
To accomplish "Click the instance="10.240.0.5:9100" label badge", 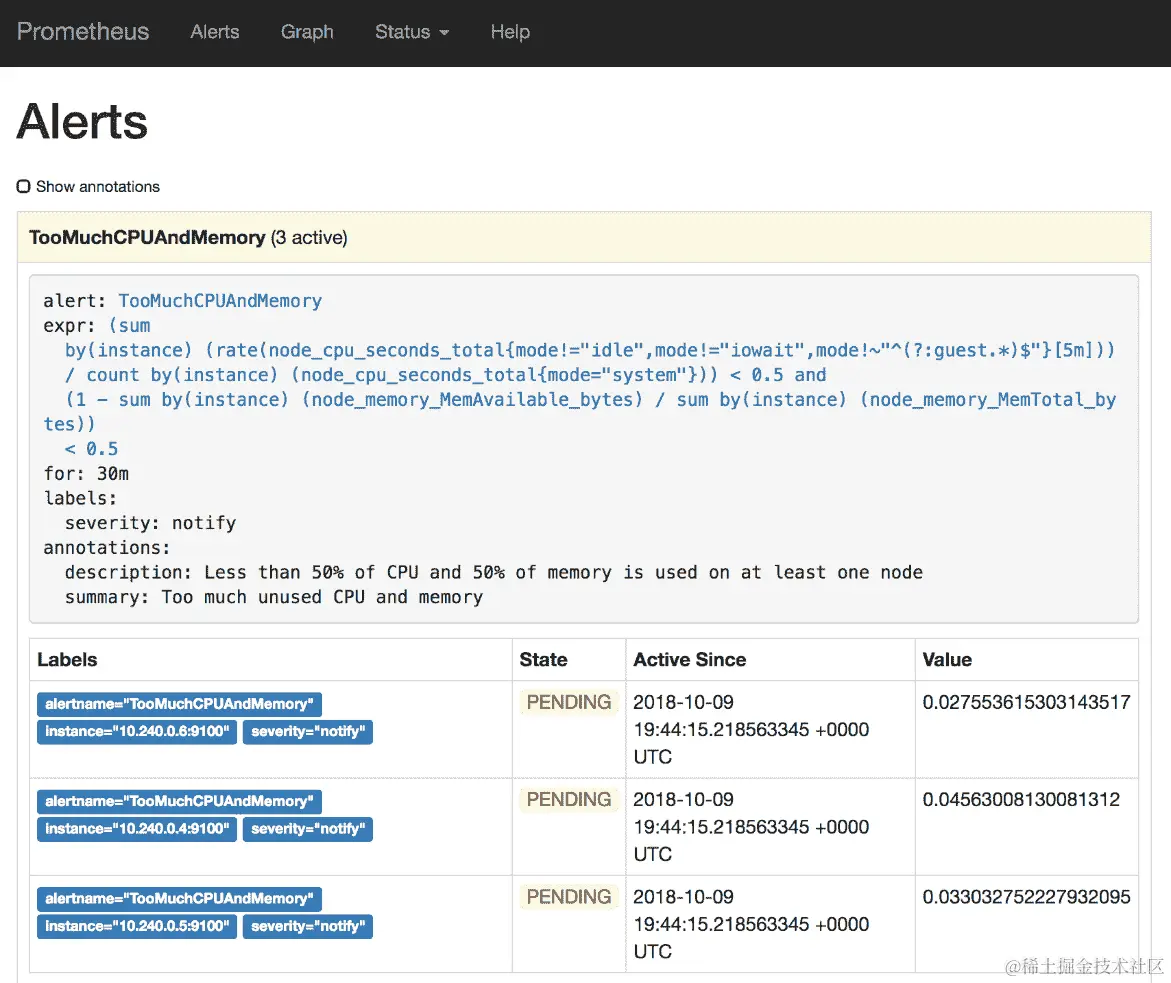I will click(x=137, y=926).
